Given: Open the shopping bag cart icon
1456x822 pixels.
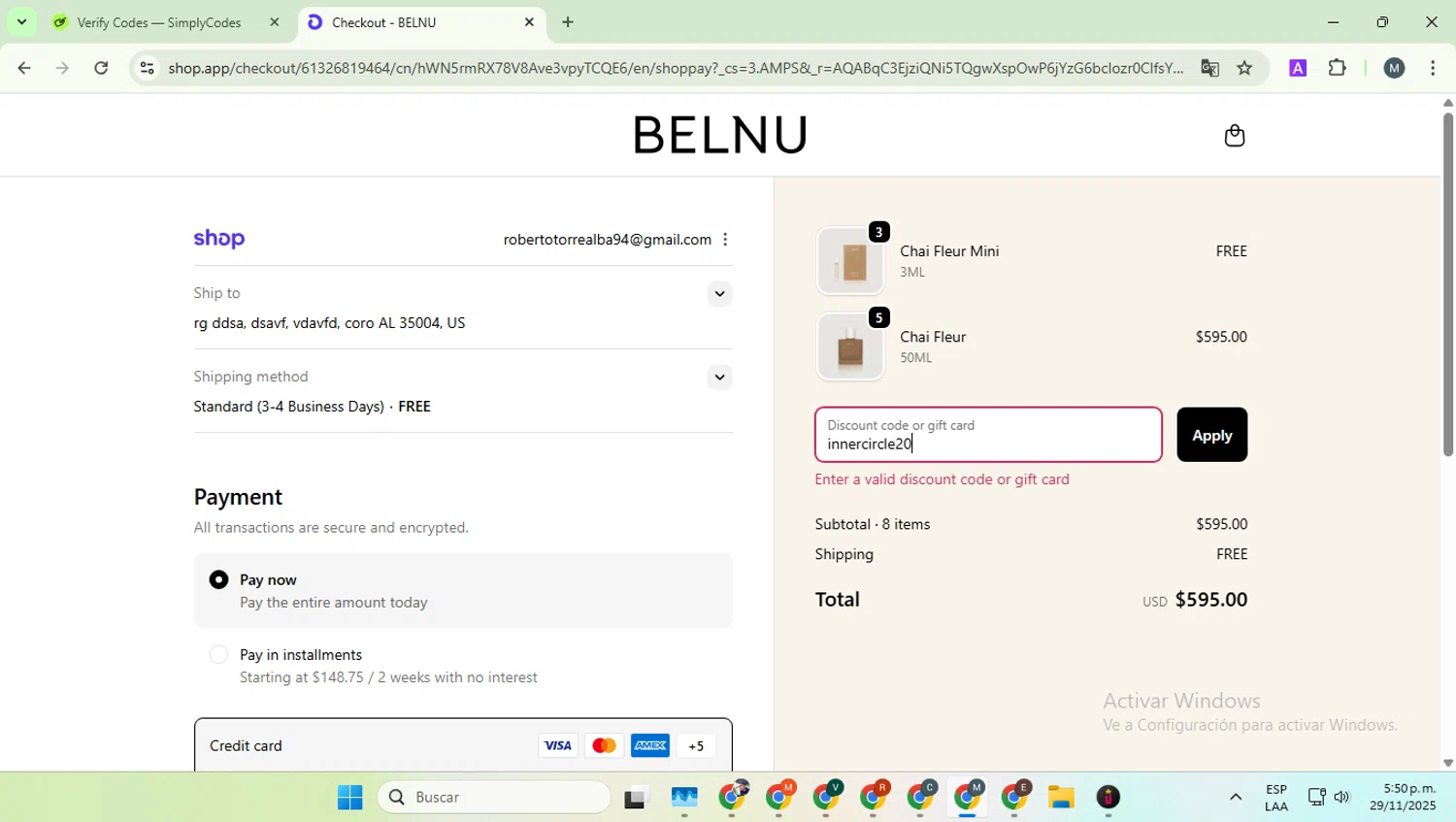Looking at the screenshot, I should tap(1234, 135).
